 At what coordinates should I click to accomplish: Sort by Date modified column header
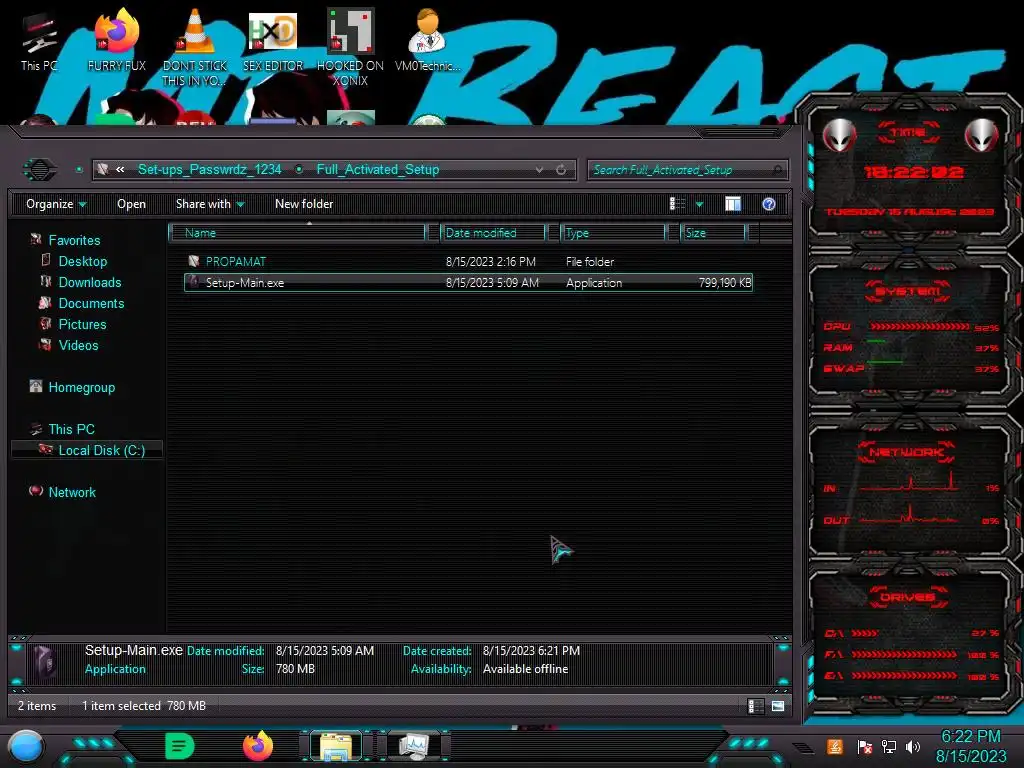(493, 233)
